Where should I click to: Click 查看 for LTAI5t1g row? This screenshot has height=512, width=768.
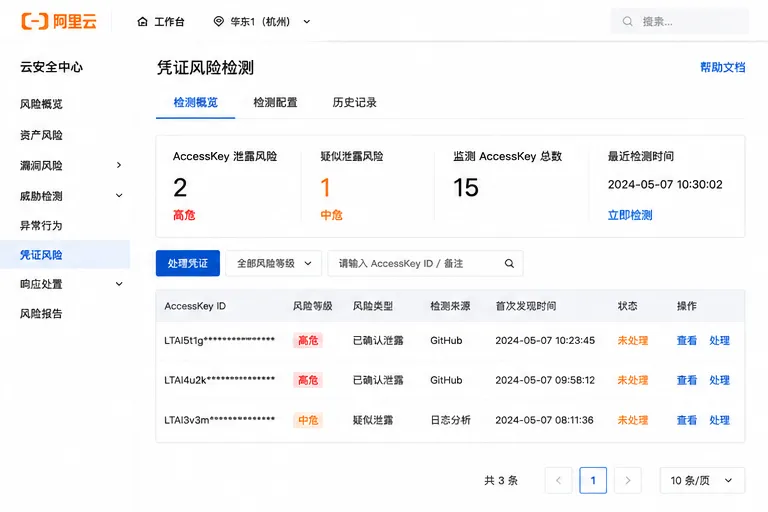pos(687,341)
